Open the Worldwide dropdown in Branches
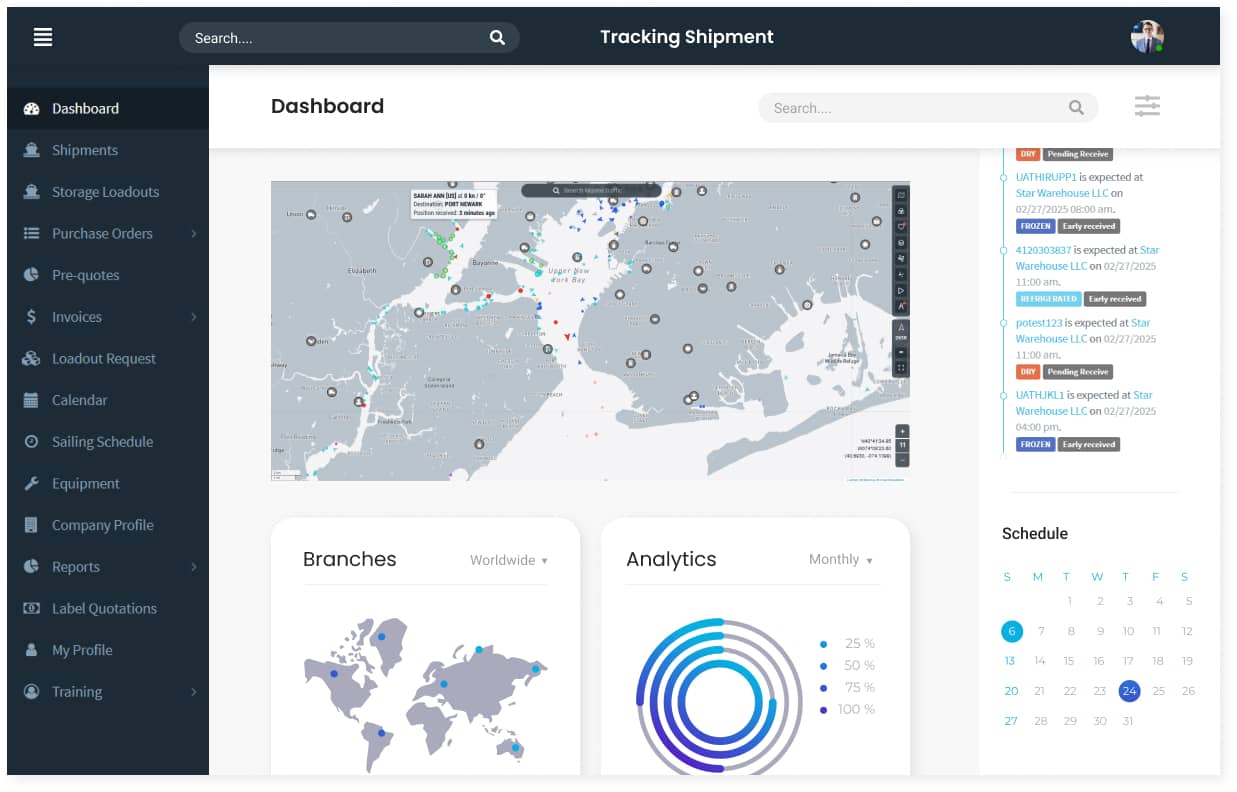 click(509, 560)
